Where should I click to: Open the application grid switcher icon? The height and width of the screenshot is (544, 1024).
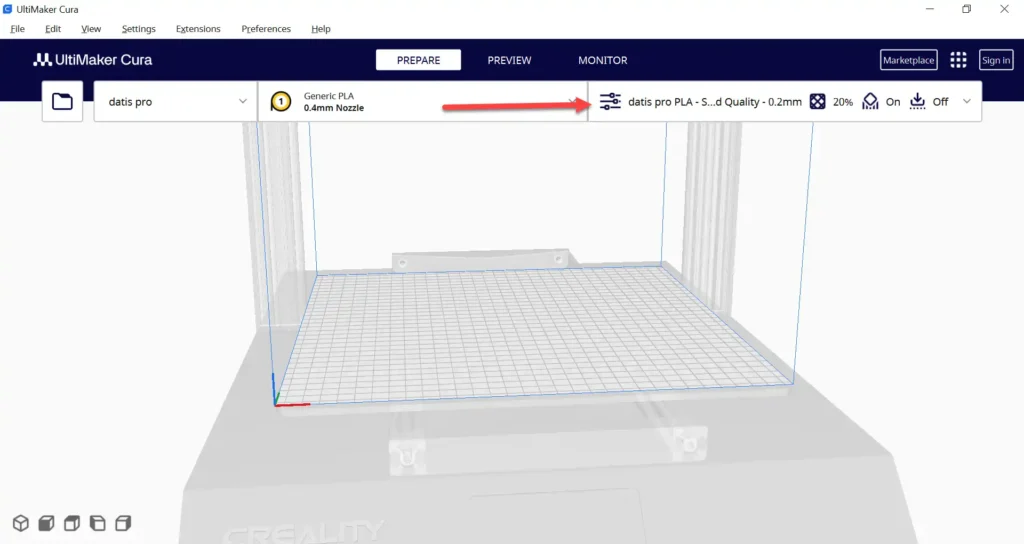click(958, 60)
